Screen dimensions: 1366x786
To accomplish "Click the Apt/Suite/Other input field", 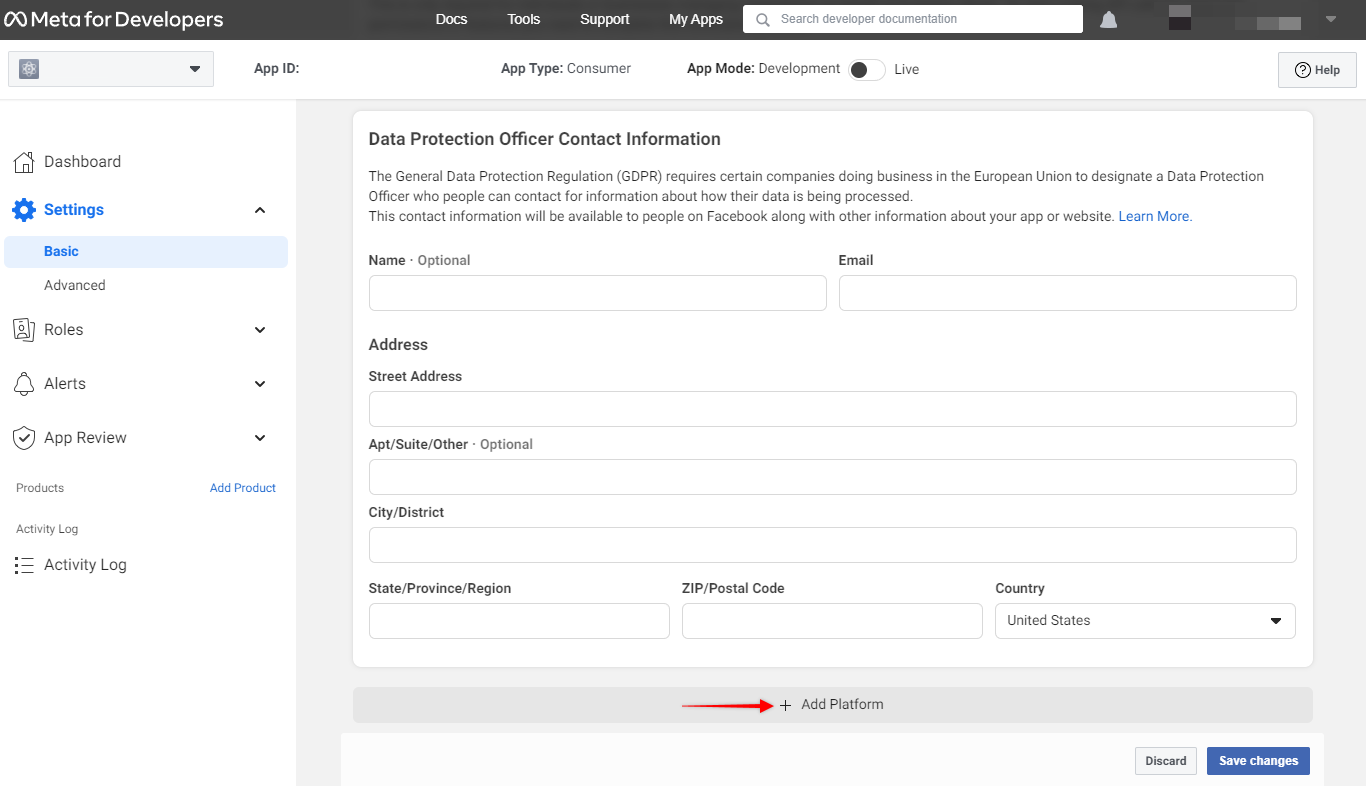I will pyautogui.click(x=832, y=477).
